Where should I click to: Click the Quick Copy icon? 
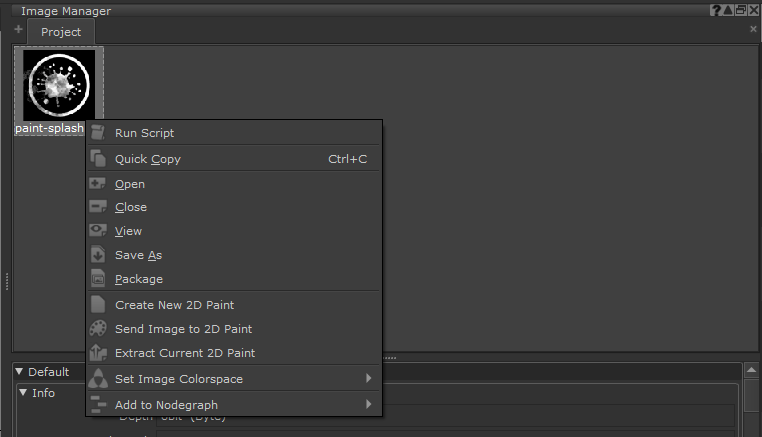pyautogui.click(x=97, y=159)
